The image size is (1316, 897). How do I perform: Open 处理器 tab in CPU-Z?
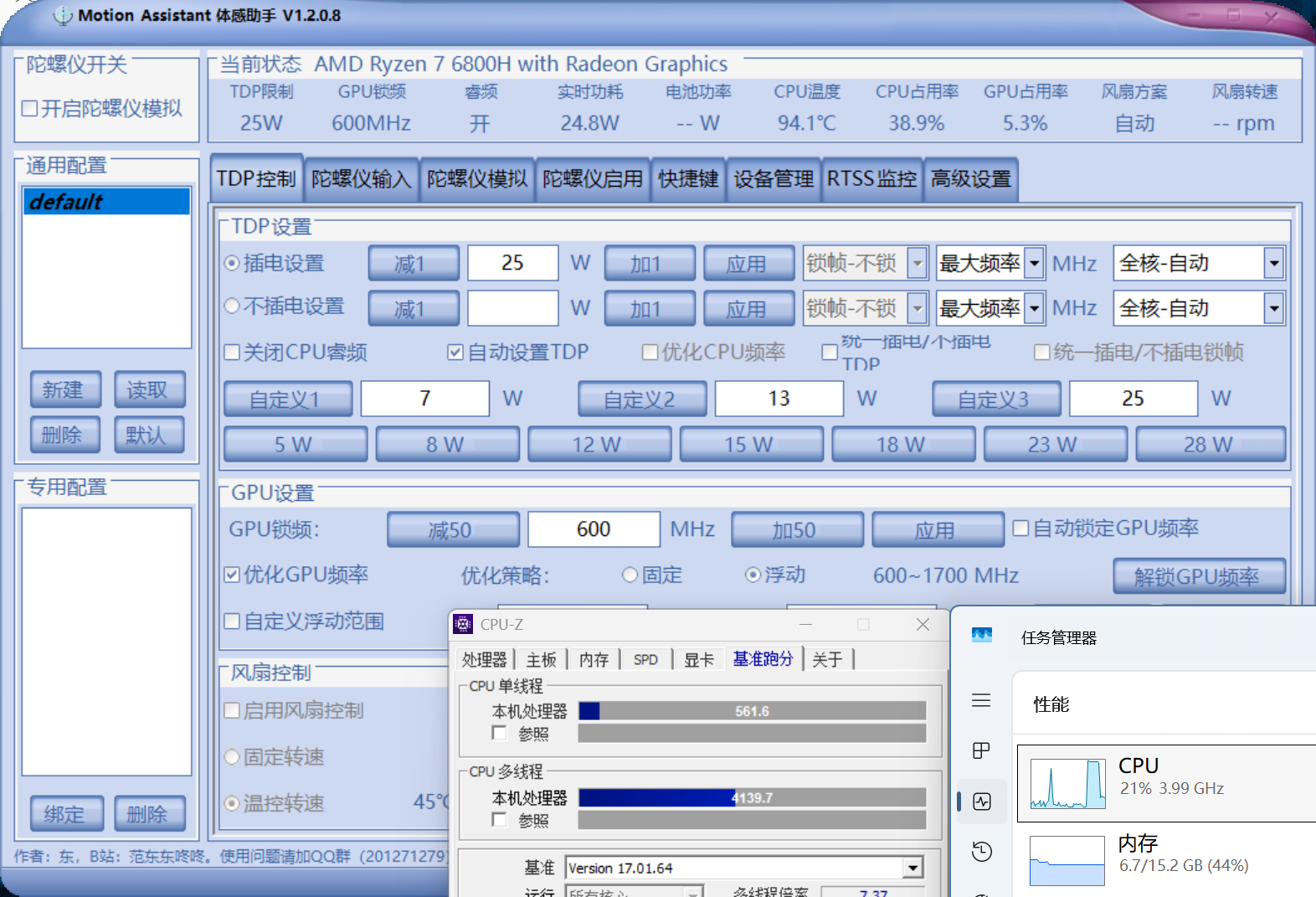click(x=485, y=659)
